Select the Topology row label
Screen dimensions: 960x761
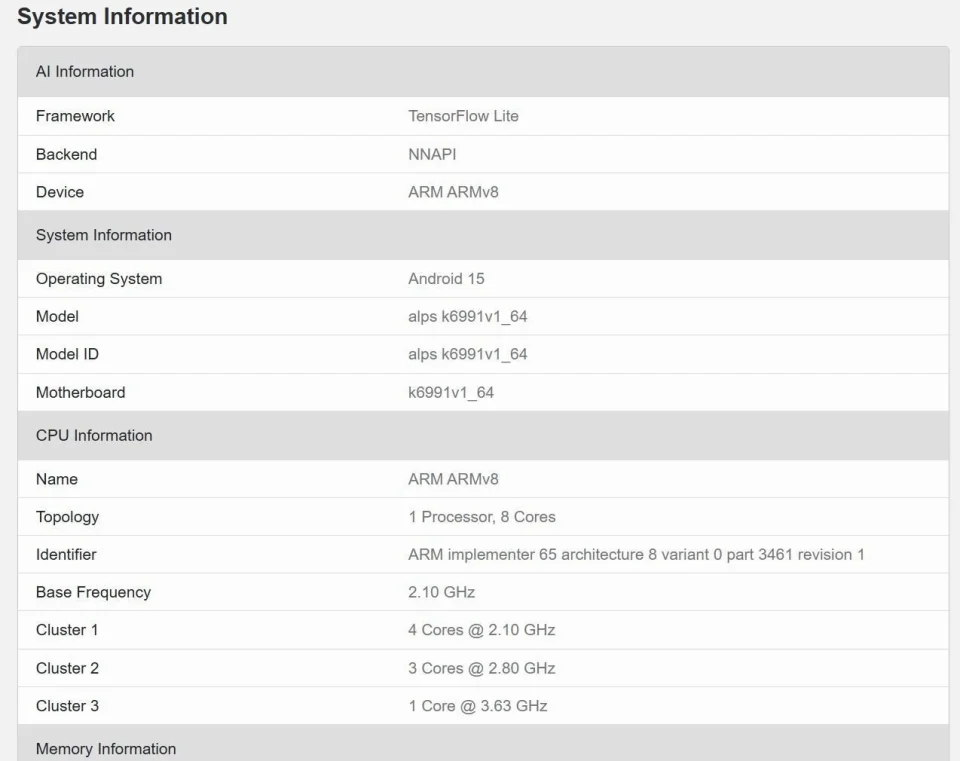[x=67, y=517]
